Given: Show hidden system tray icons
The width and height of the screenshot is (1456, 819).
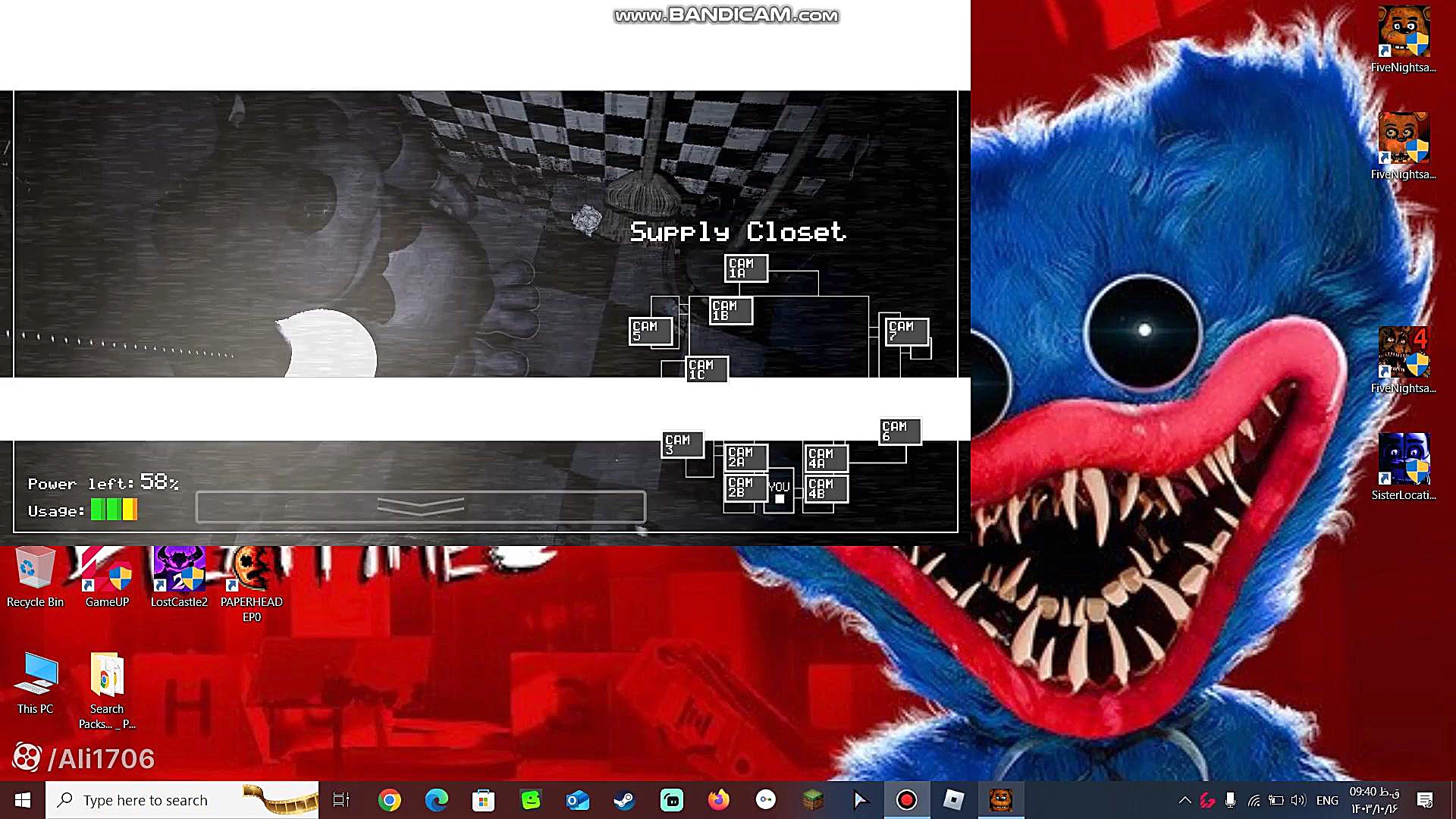Looking at the screenshot, I should click(x=1185, y=800).
